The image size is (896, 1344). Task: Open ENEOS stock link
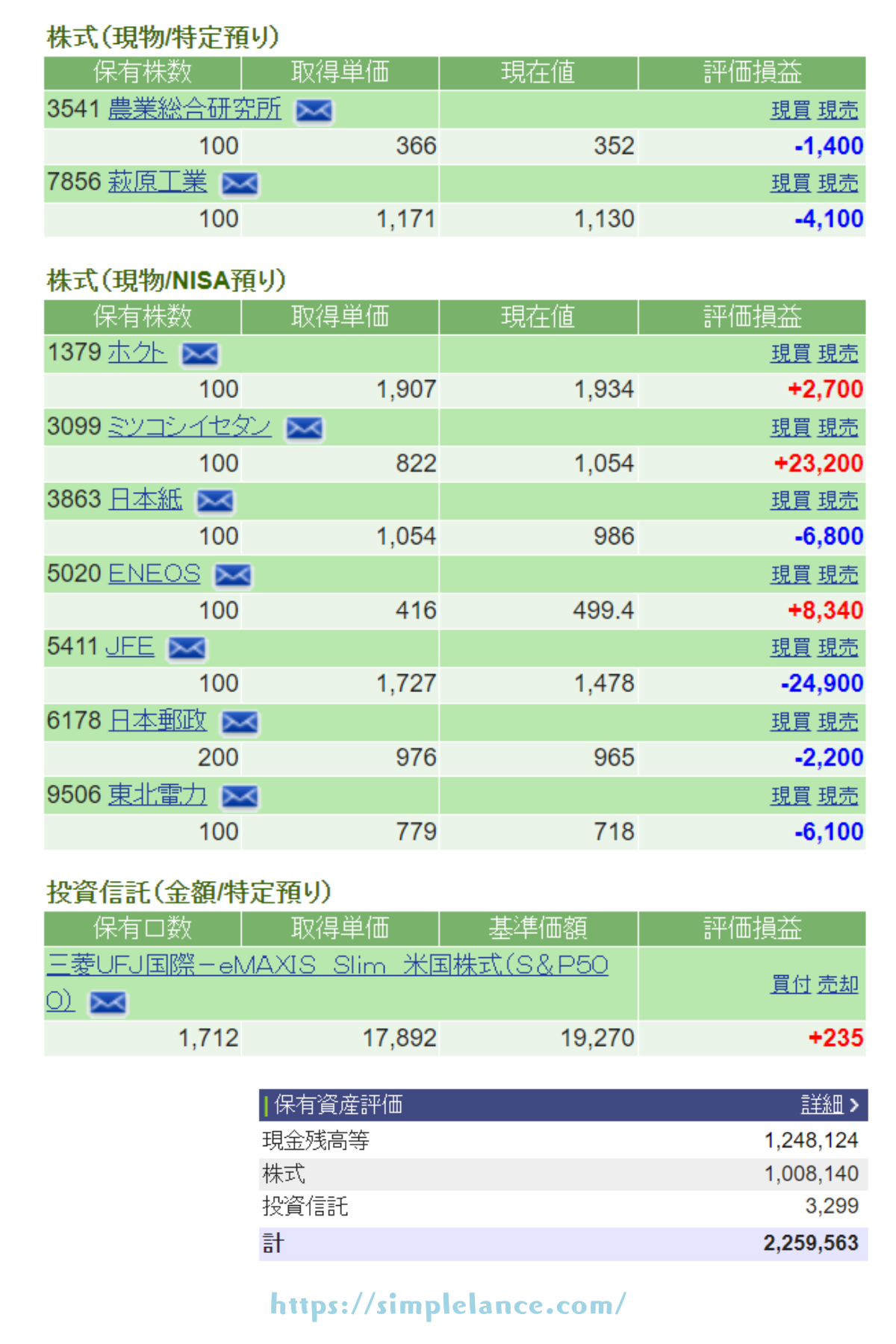pos(155,573)
